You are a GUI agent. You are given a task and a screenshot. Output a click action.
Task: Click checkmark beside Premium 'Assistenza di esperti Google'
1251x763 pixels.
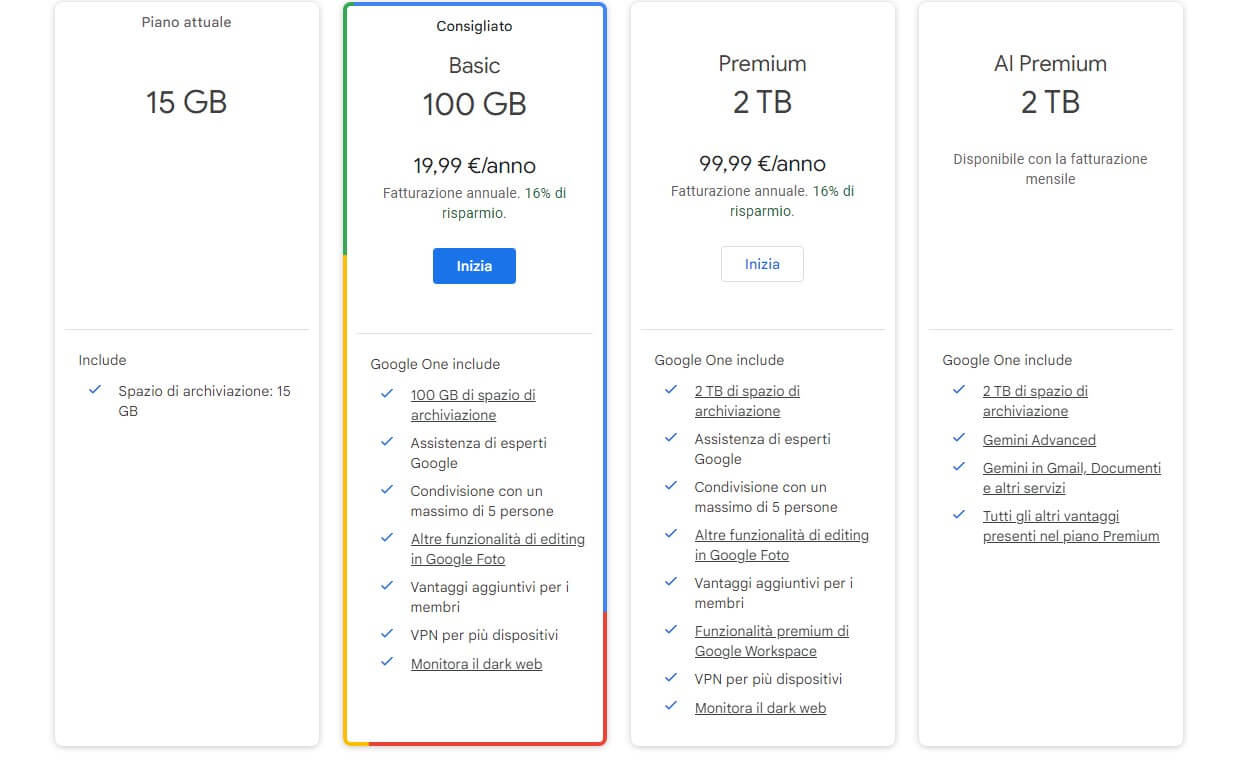pos(671,438)
